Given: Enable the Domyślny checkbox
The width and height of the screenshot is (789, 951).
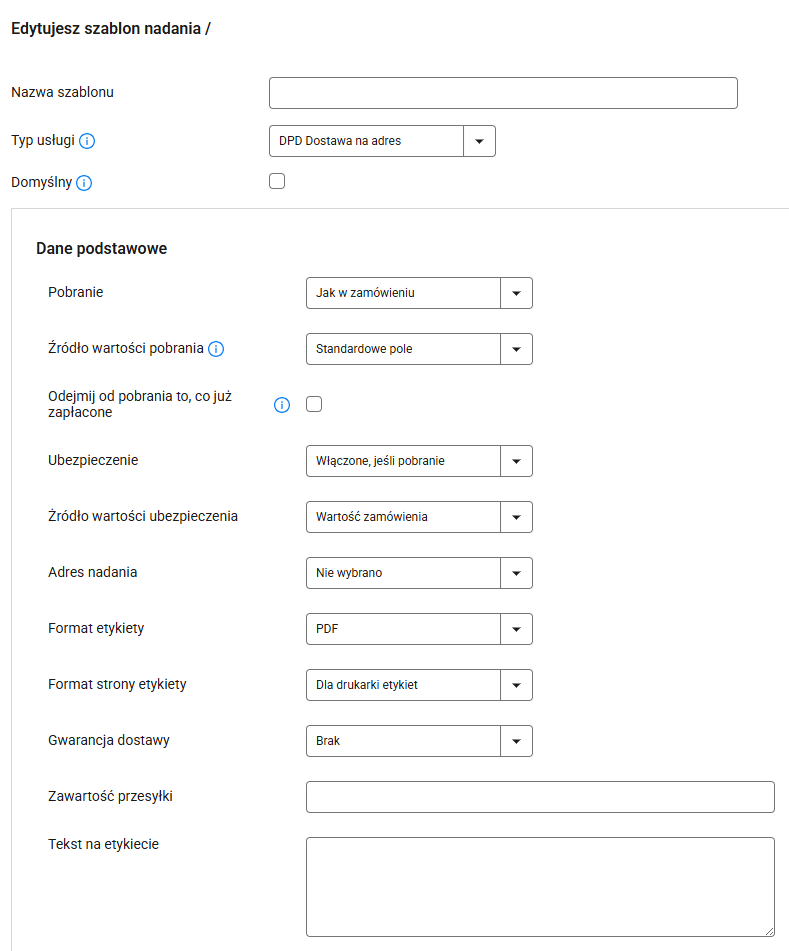Looking at the screenshot, I should [277, 182].
